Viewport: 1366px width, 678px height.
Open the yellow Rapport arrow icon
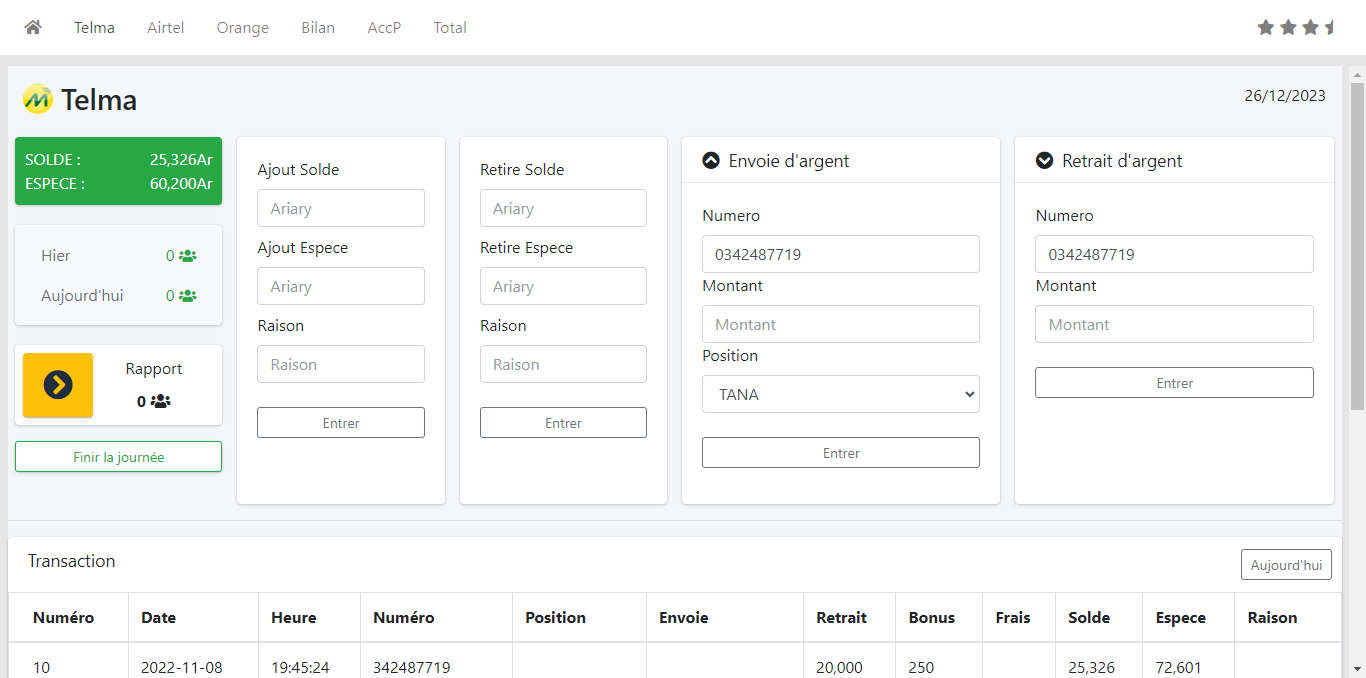click(58, 385)
